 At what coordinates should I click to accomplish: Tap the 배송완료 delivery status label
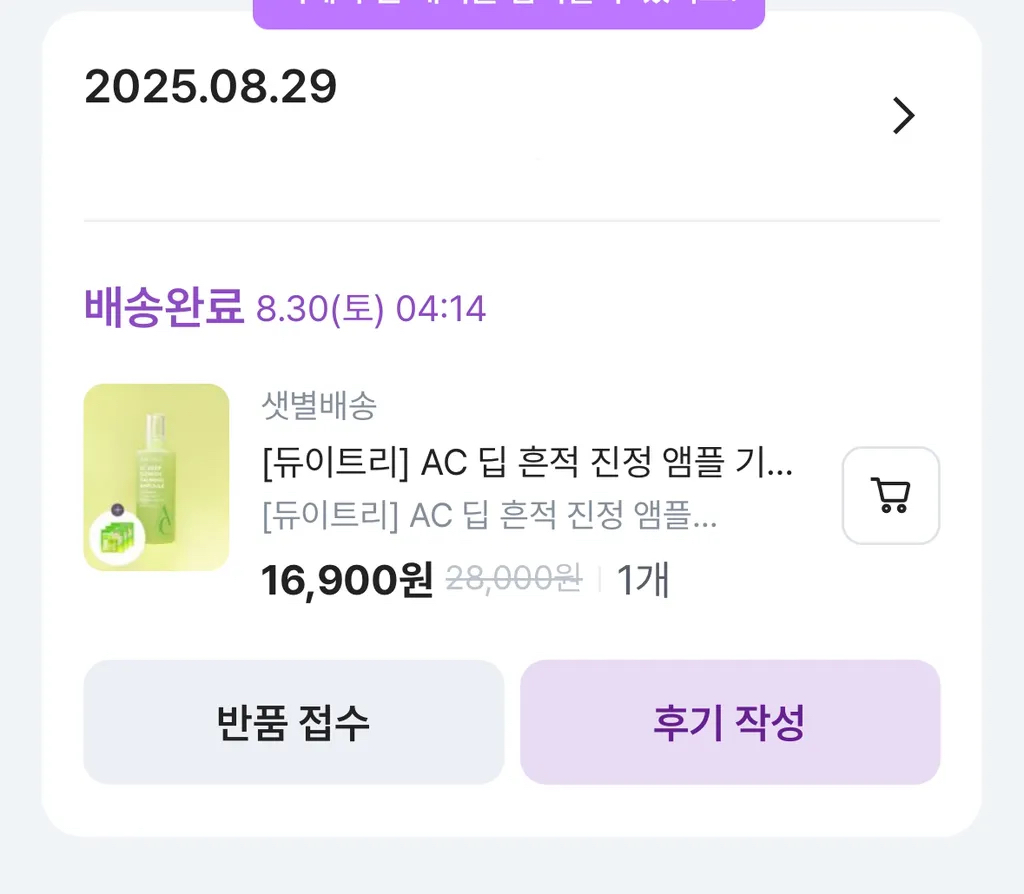click(164, 307)
